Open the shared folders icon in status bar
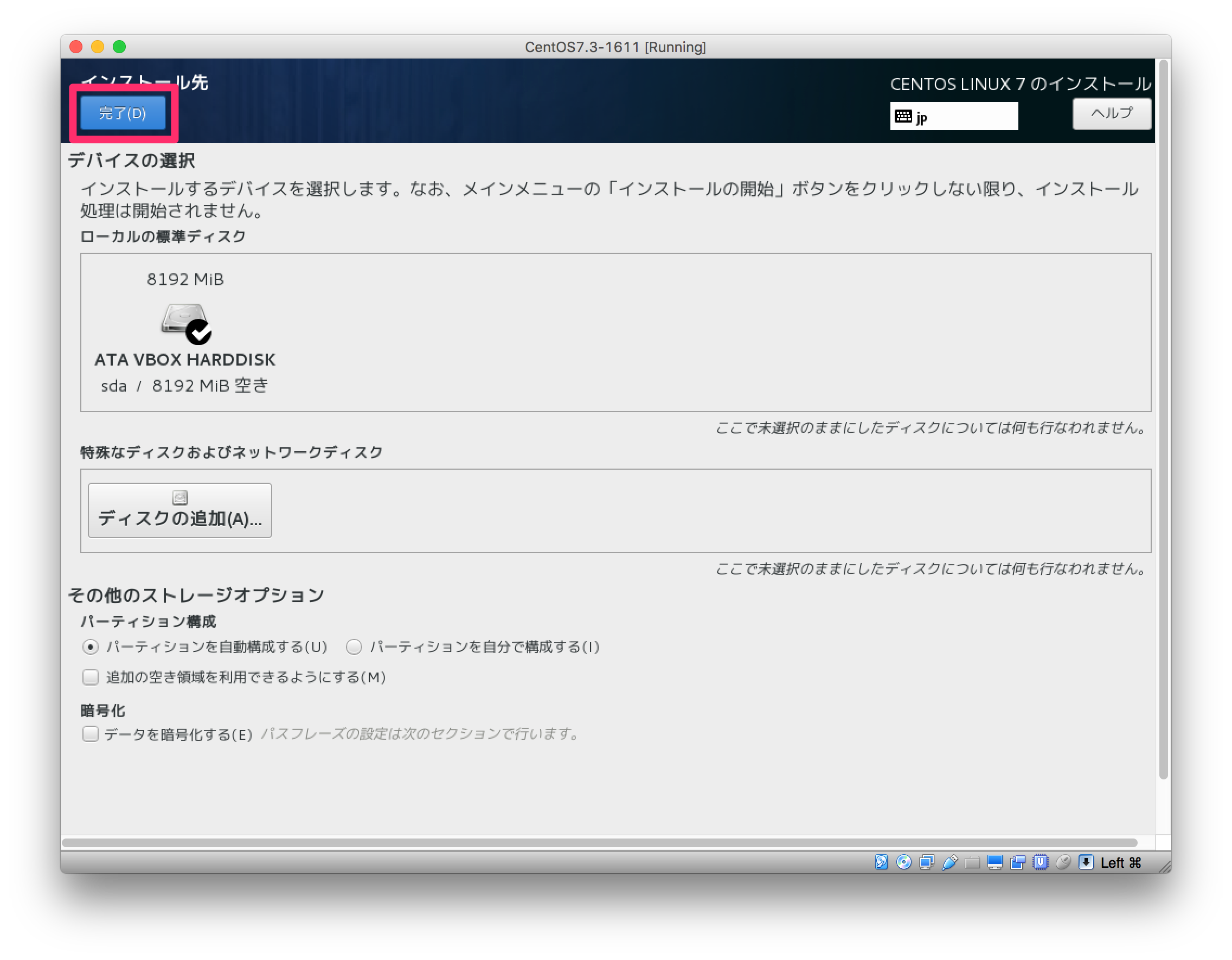 pyautogui.click(x=971, y=862)
